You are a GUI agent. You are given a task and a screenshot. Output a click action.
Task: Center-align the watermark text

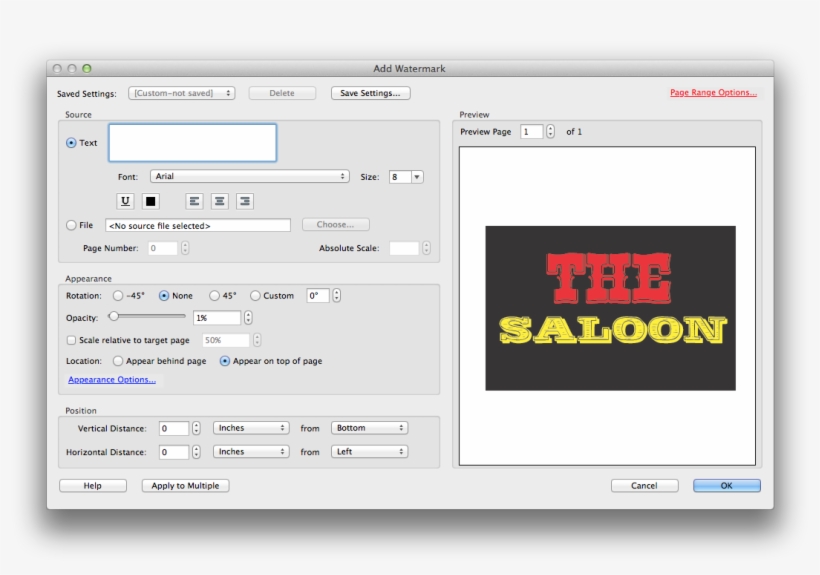pyautogui.click(x=220, y=201)
